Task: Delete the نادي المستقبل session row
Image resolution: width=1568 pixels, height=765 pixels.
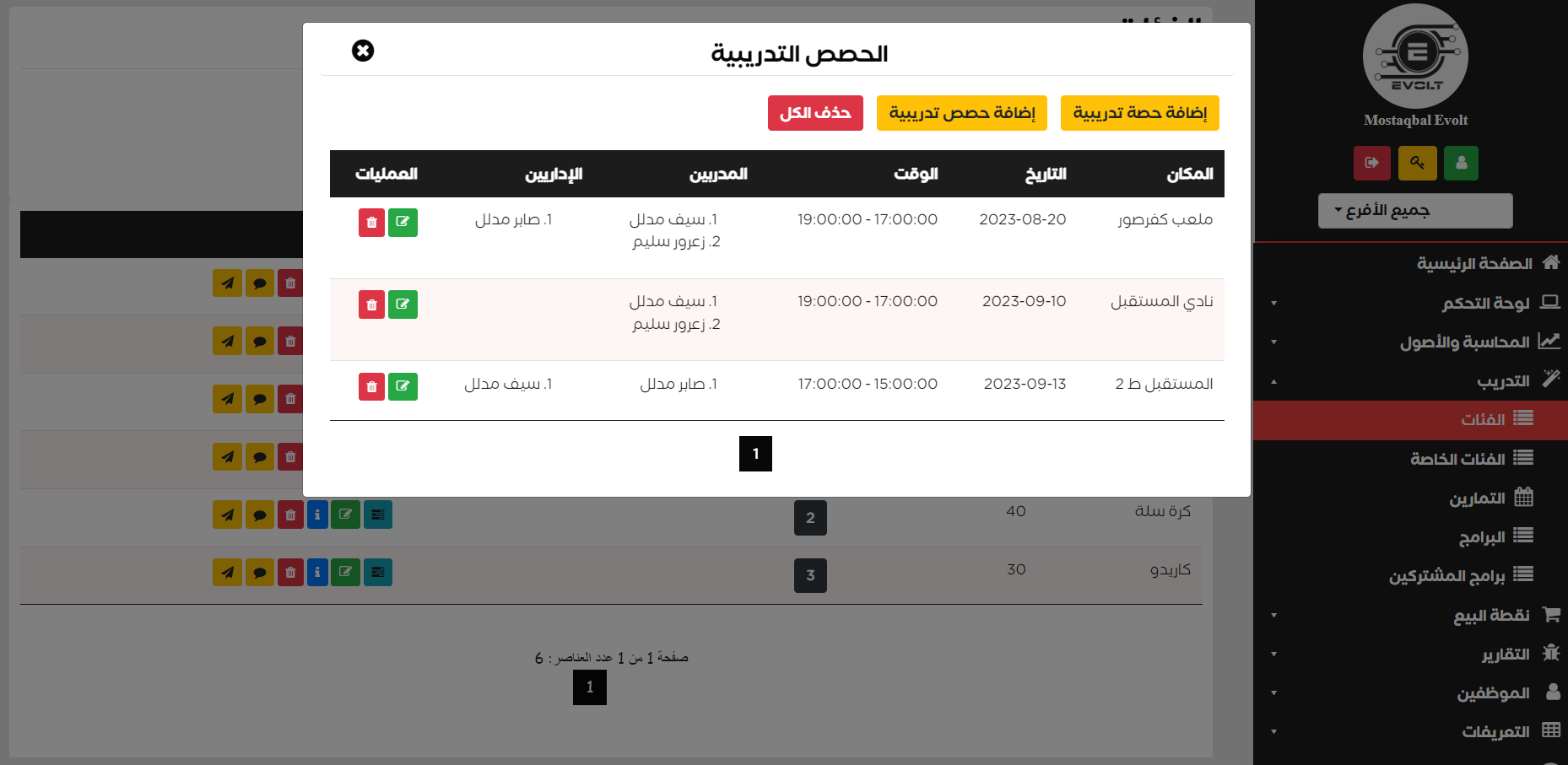Action: (371, 304)
